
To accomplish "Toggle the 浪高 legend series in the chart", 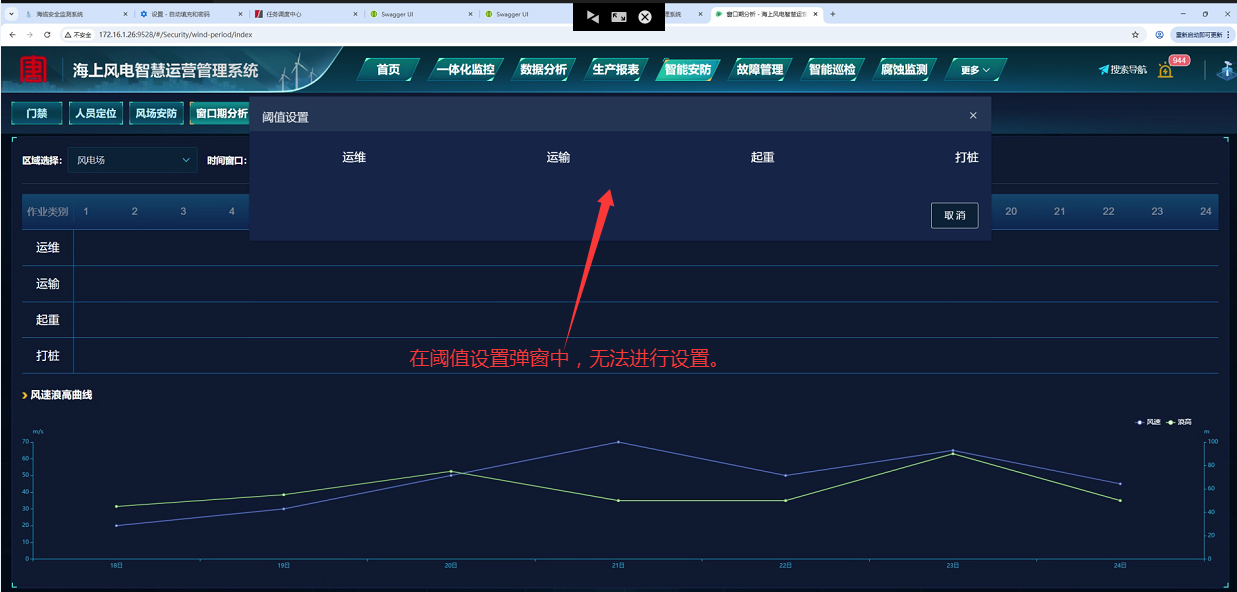I will tap(1179, 422).
